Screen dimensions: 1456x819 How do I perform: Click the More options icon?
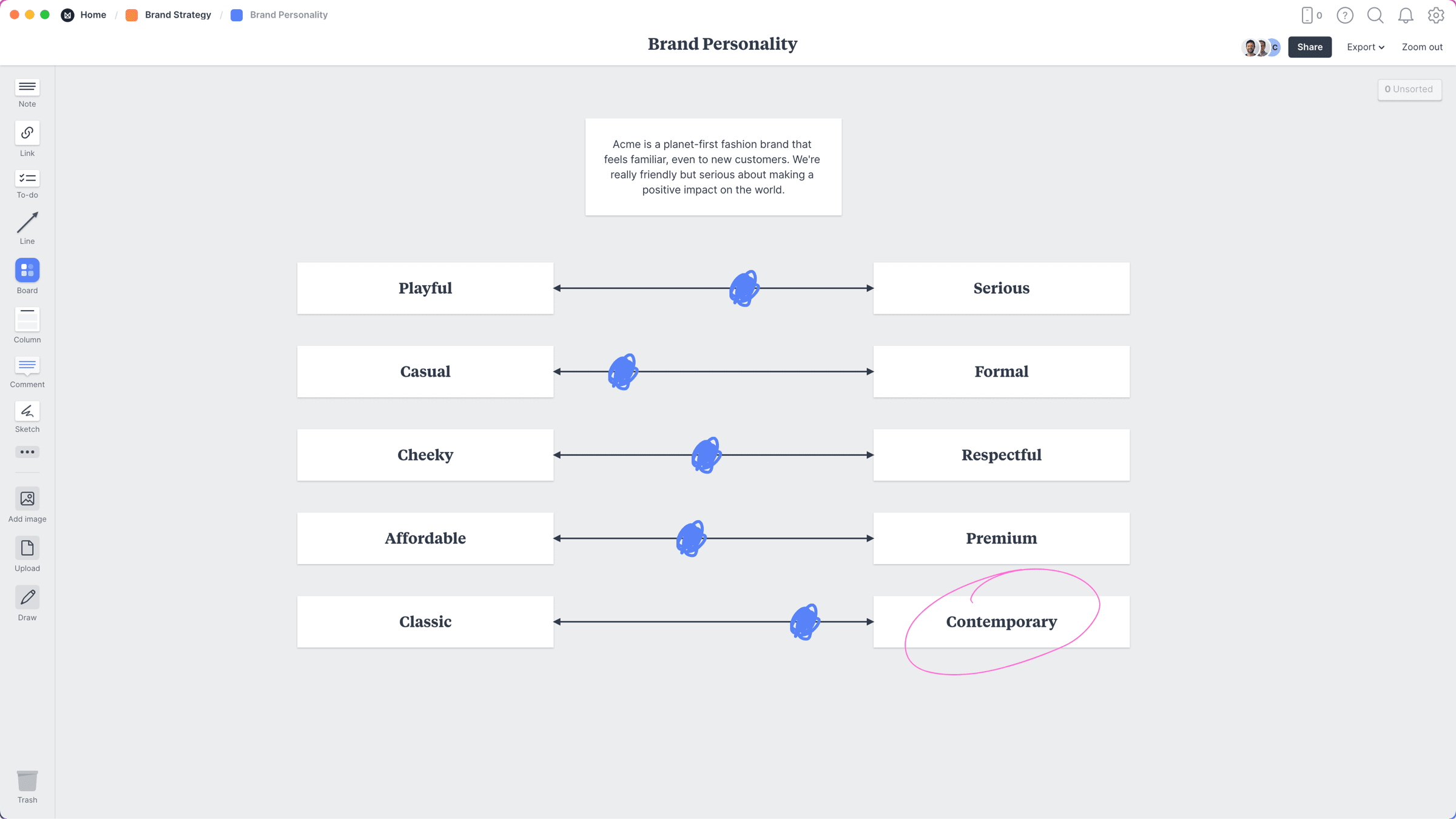coord(27,452)
